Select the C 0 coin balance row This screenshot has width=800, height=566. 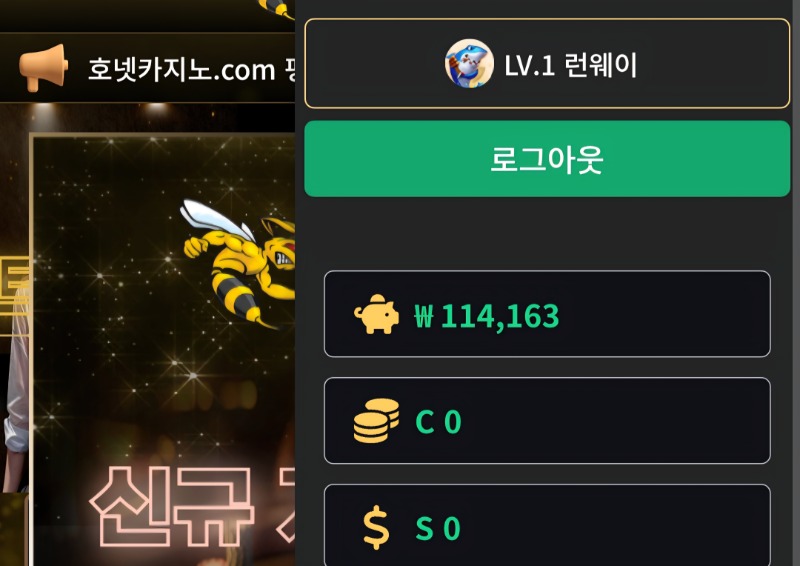pyautogui.click(x=547, y=421)
